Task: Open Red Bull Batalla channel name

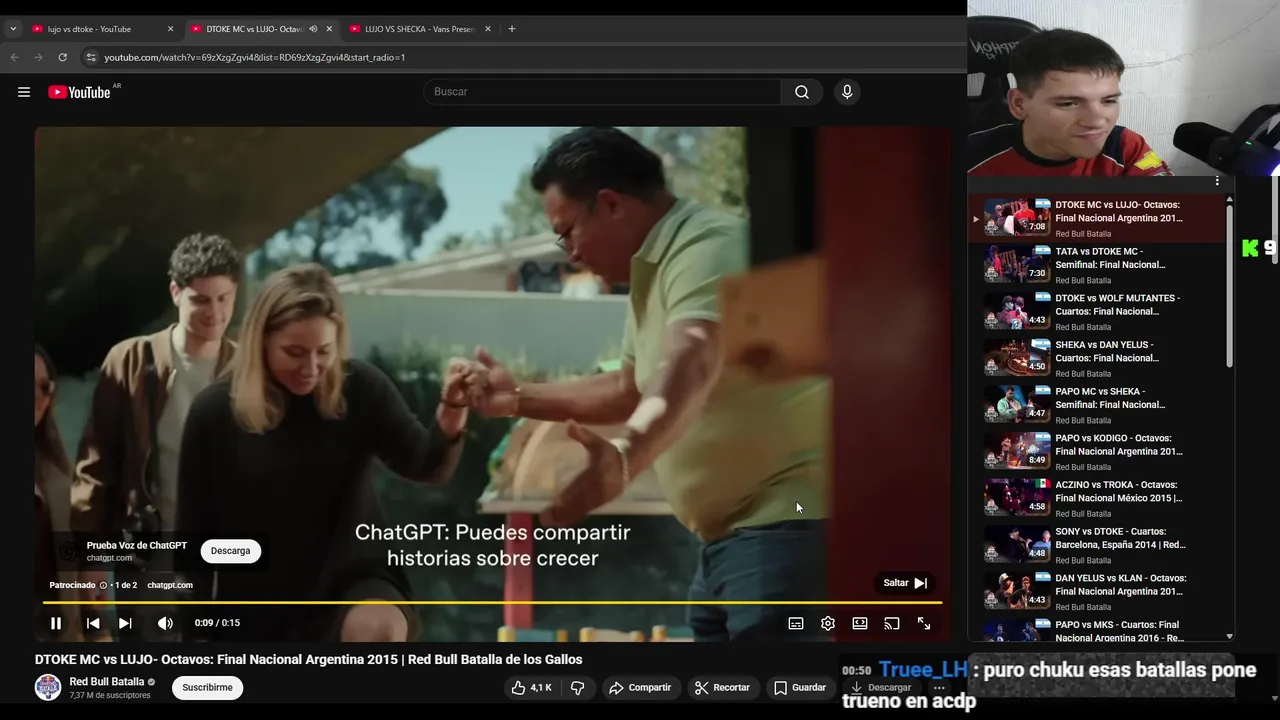Action: pos(107,682)
